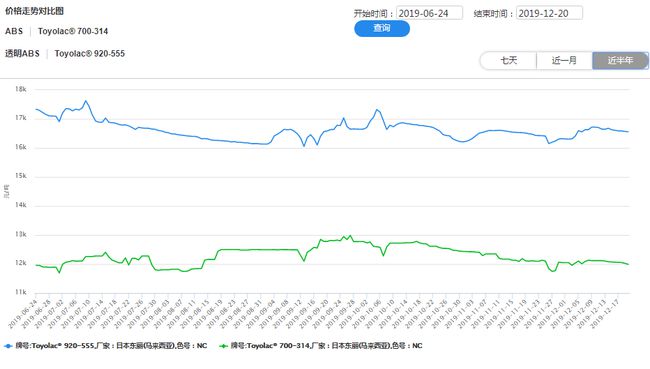Image resolution: width=650 pixels, height=369 pixels.
Task: Click the blue line's highest peak near 2019-07-10
Action: [86, 101]
